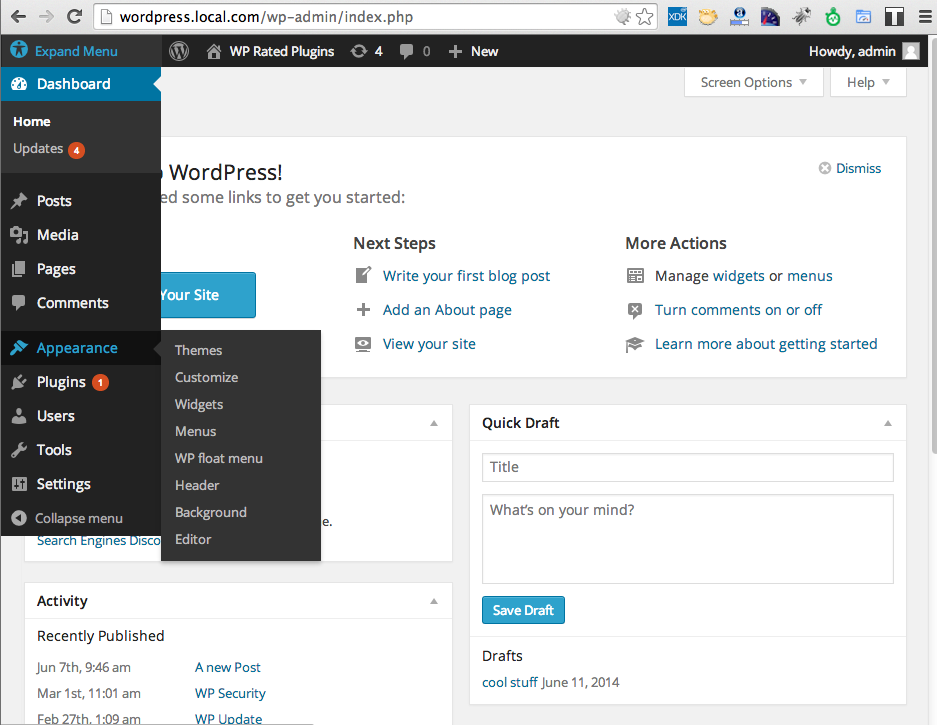
Task: Click the Quick Draft Title field
Action: tap(688, 467)
